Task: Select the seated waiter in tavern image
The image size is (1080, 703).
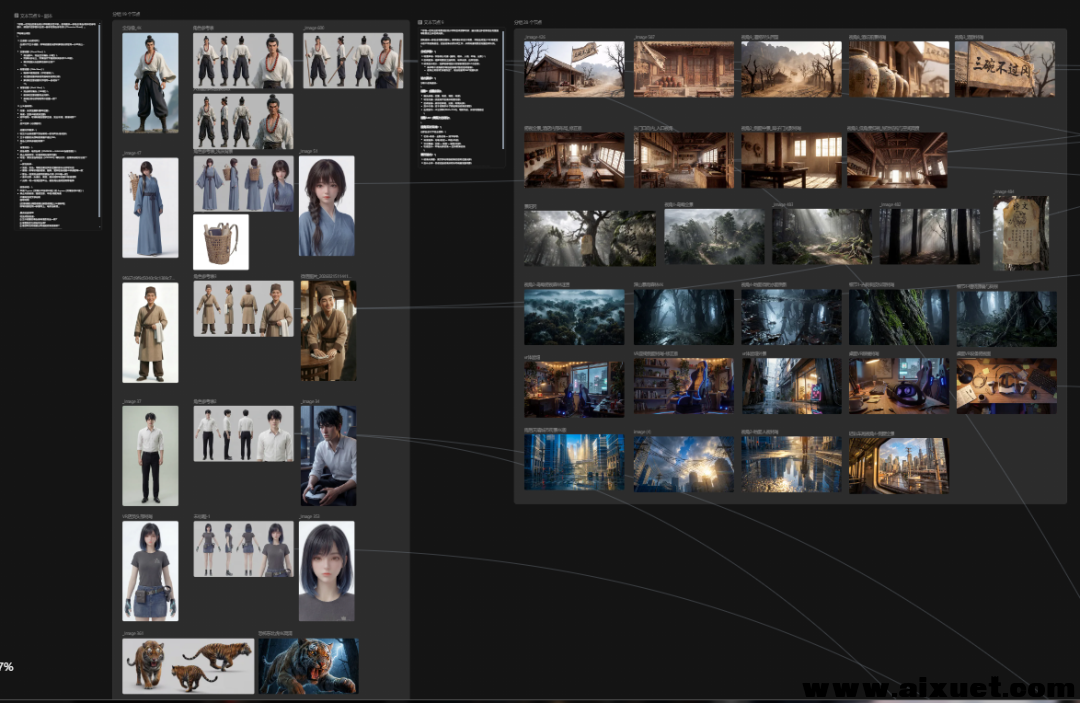Action: [x=329, y=330]
